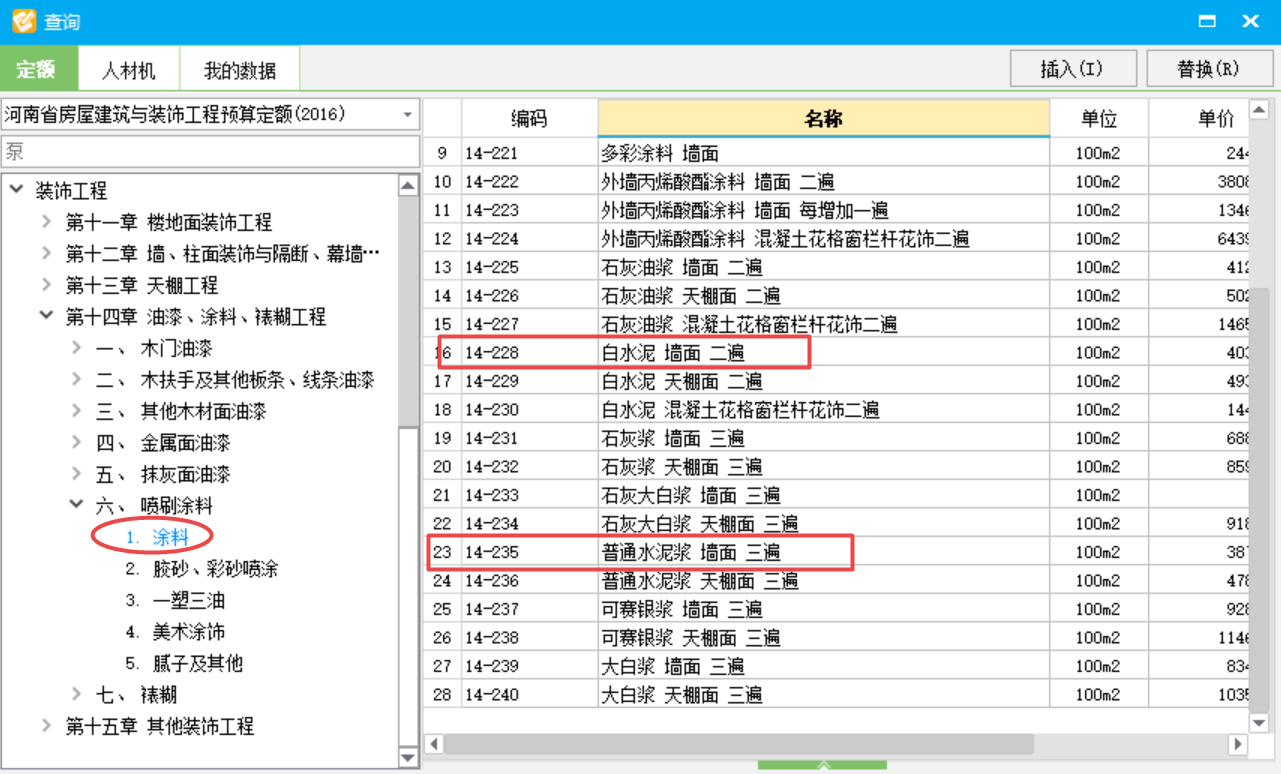Select 5. 腻子及其他 tree item

point(184,663)
